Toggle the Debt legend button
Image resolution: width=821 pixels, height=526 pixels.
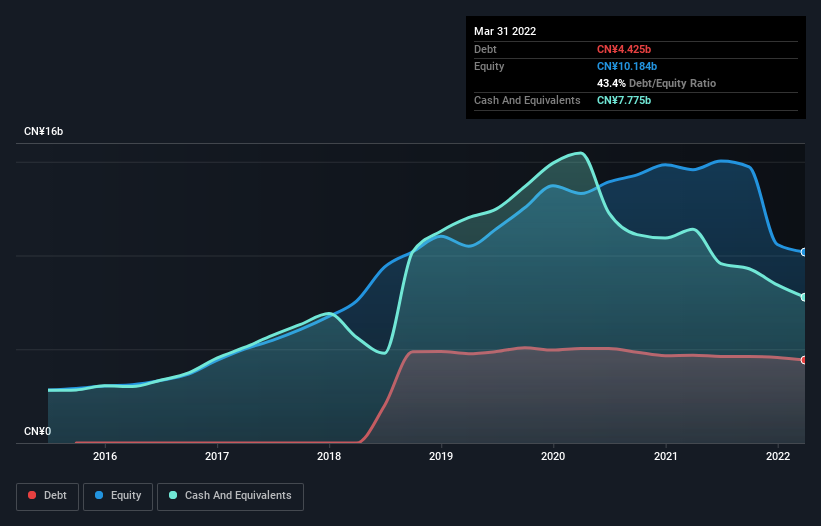tap(48, 496)
